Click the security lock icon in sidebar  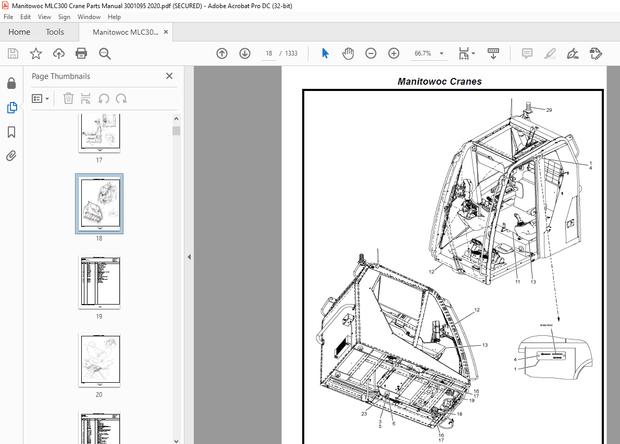(11, 83)
